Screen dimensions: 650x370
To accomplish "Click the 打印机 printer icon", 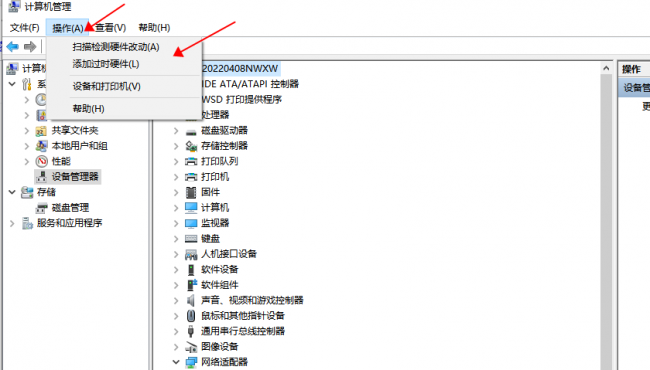I will click(191, 177).
